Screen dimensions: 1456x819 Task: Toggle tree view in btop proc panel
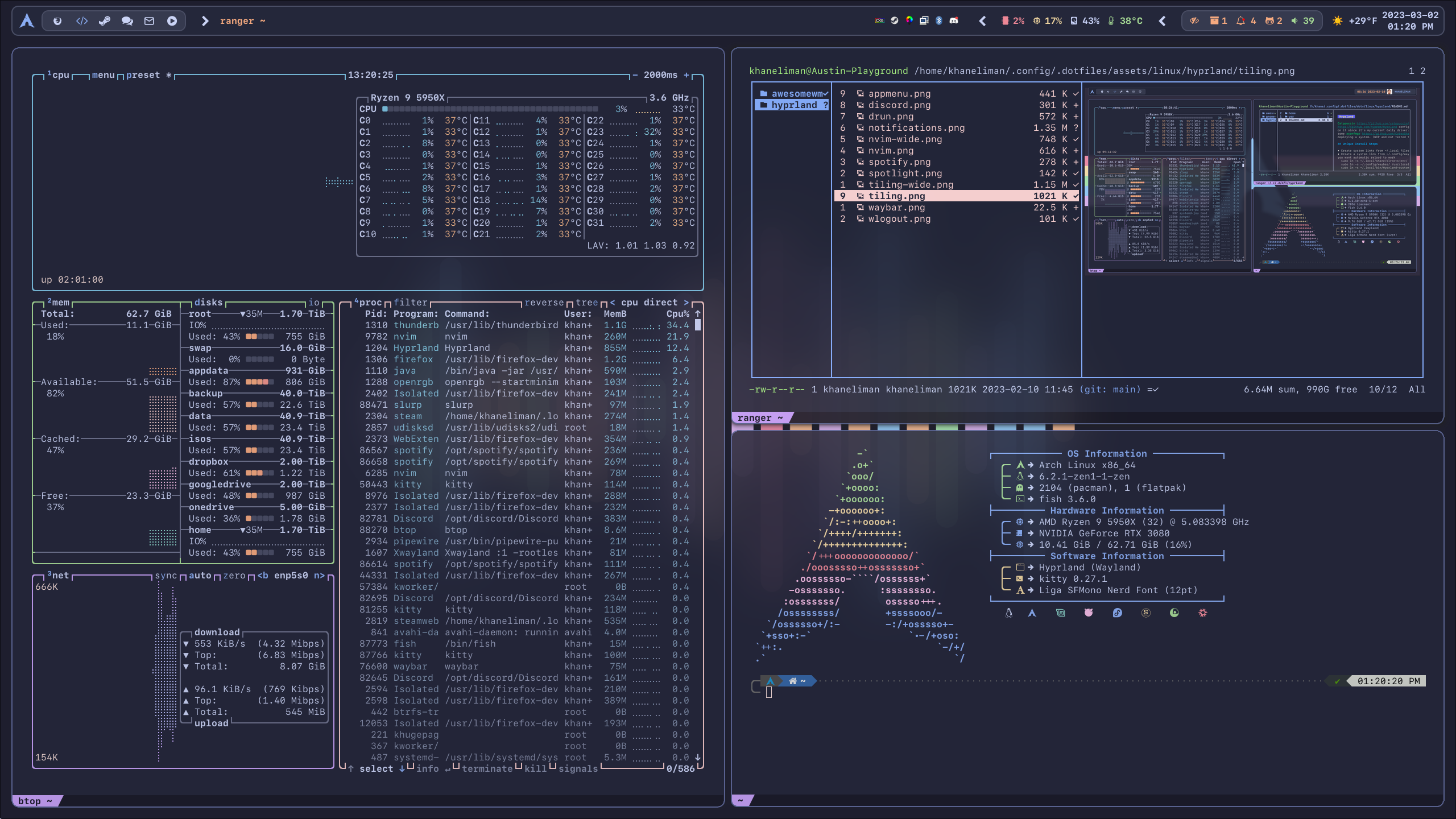coord(586,303)
